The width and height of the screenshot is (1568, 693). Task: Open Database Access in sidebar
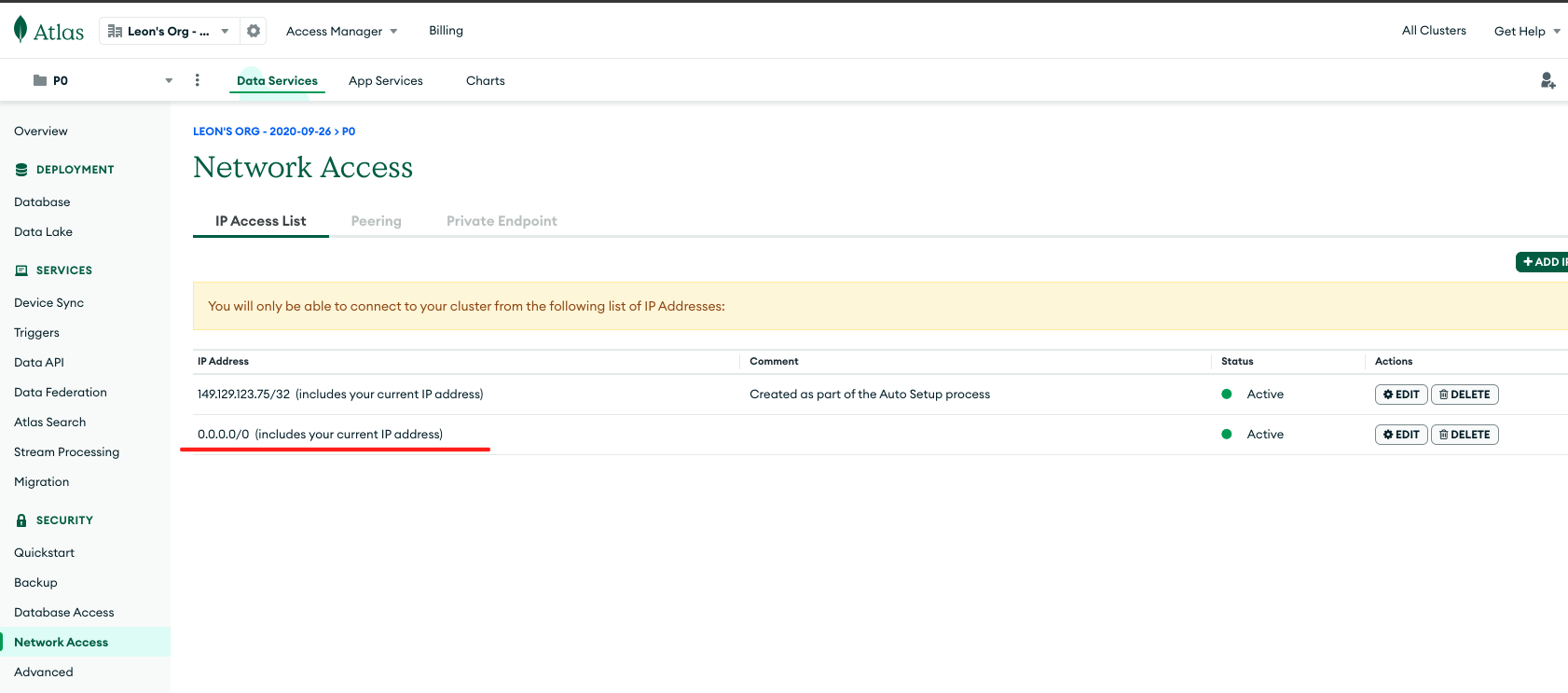pos(63,613)
